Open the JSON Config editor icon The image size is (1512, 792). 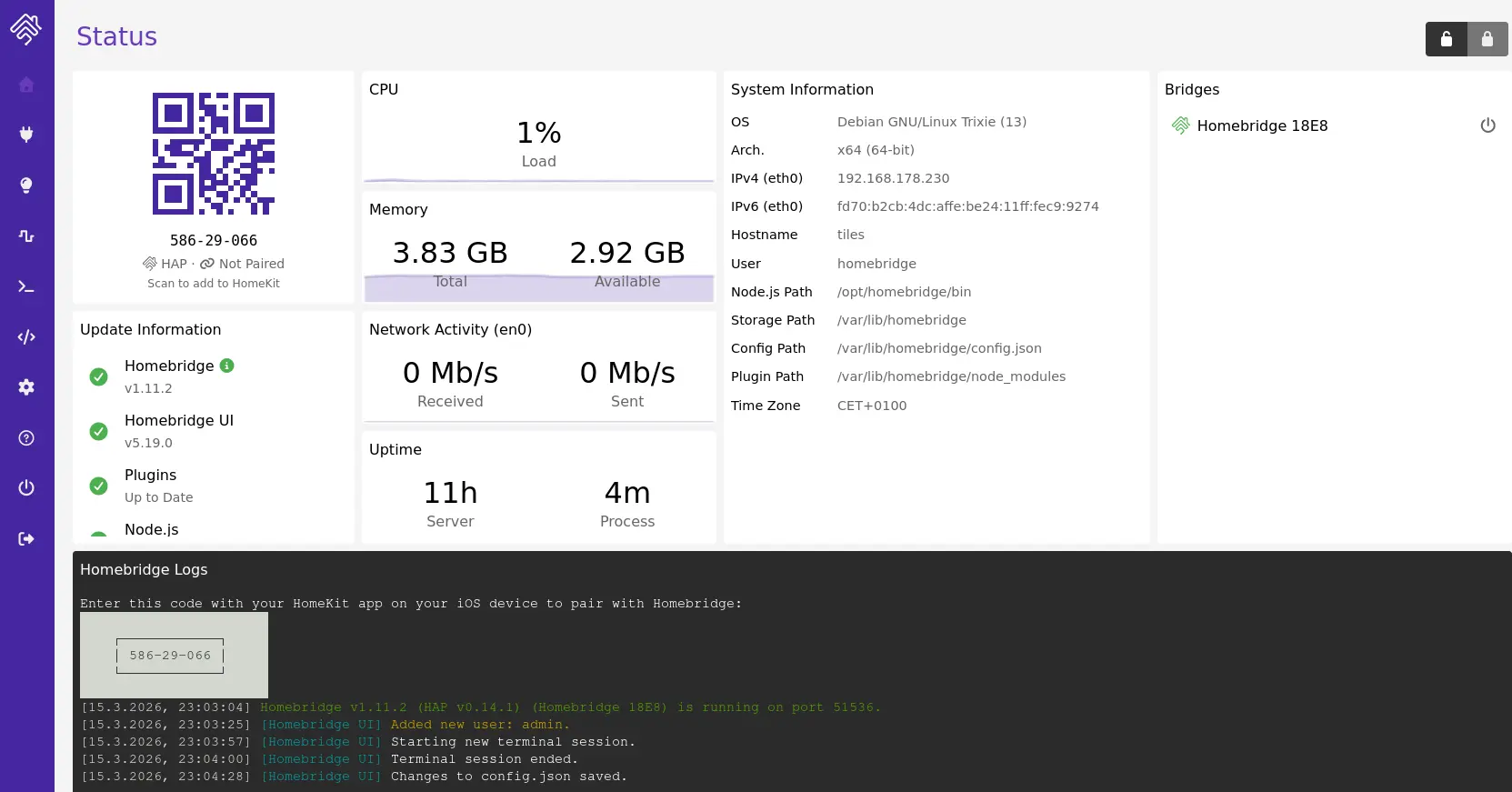point(26,337)
